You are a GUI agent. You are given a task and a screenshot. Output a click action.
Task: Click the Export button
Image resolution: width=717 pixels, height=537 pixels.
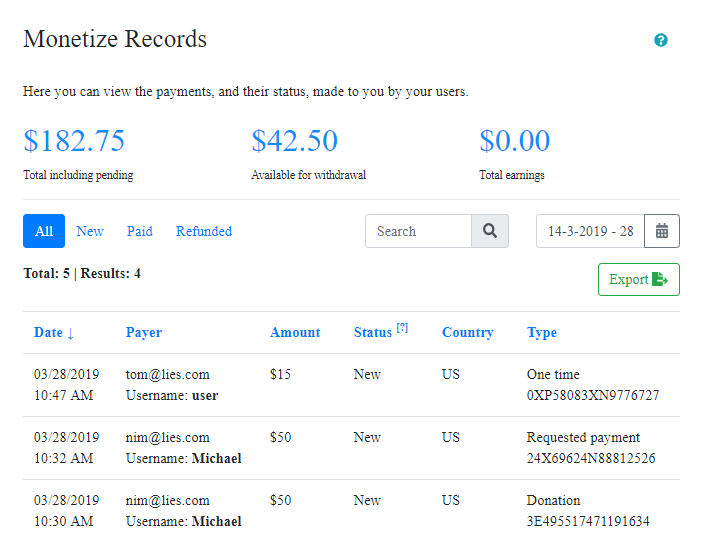pos(638,279)
